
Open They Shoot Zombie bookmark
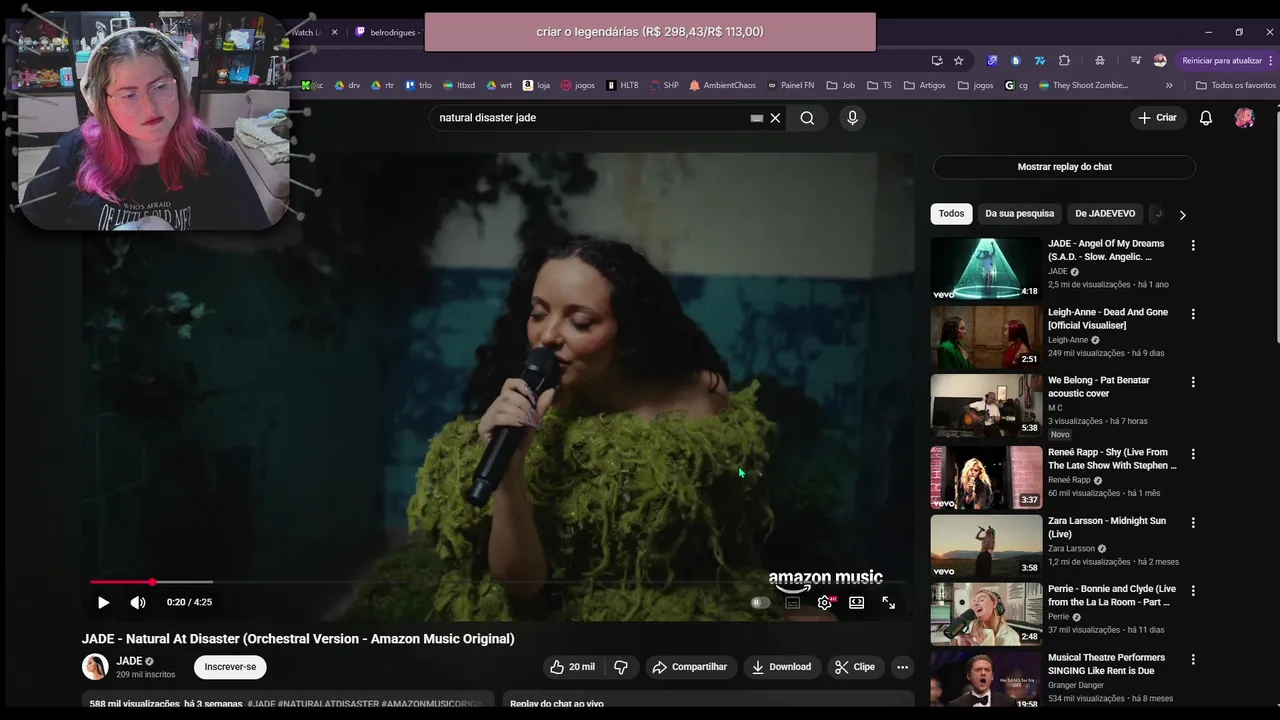[x=1083, y=85]
